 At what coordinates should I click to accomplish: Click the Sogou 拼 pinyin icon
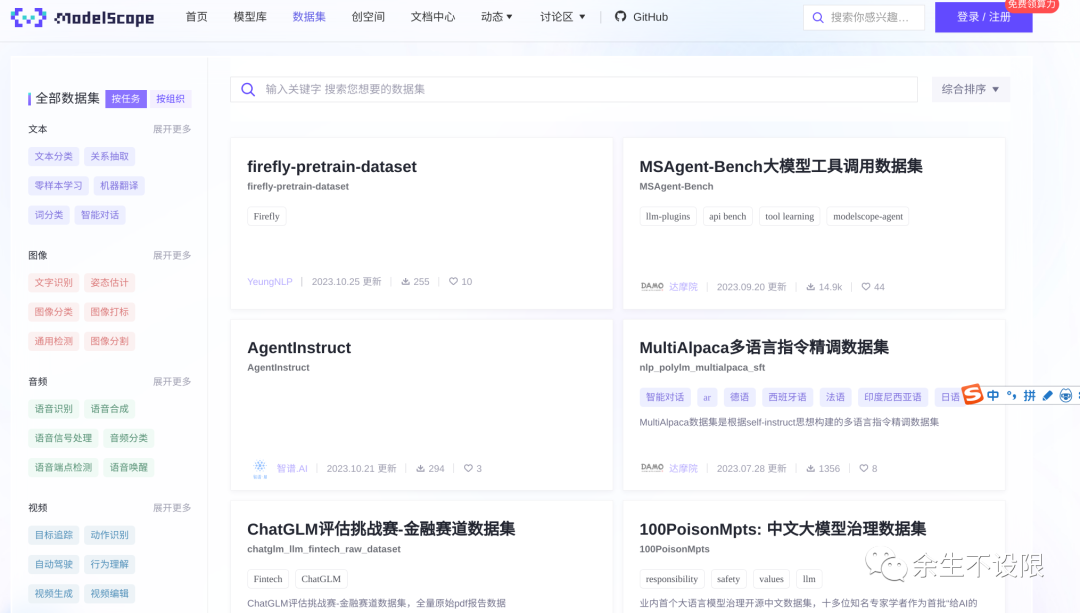[1029, 395]
